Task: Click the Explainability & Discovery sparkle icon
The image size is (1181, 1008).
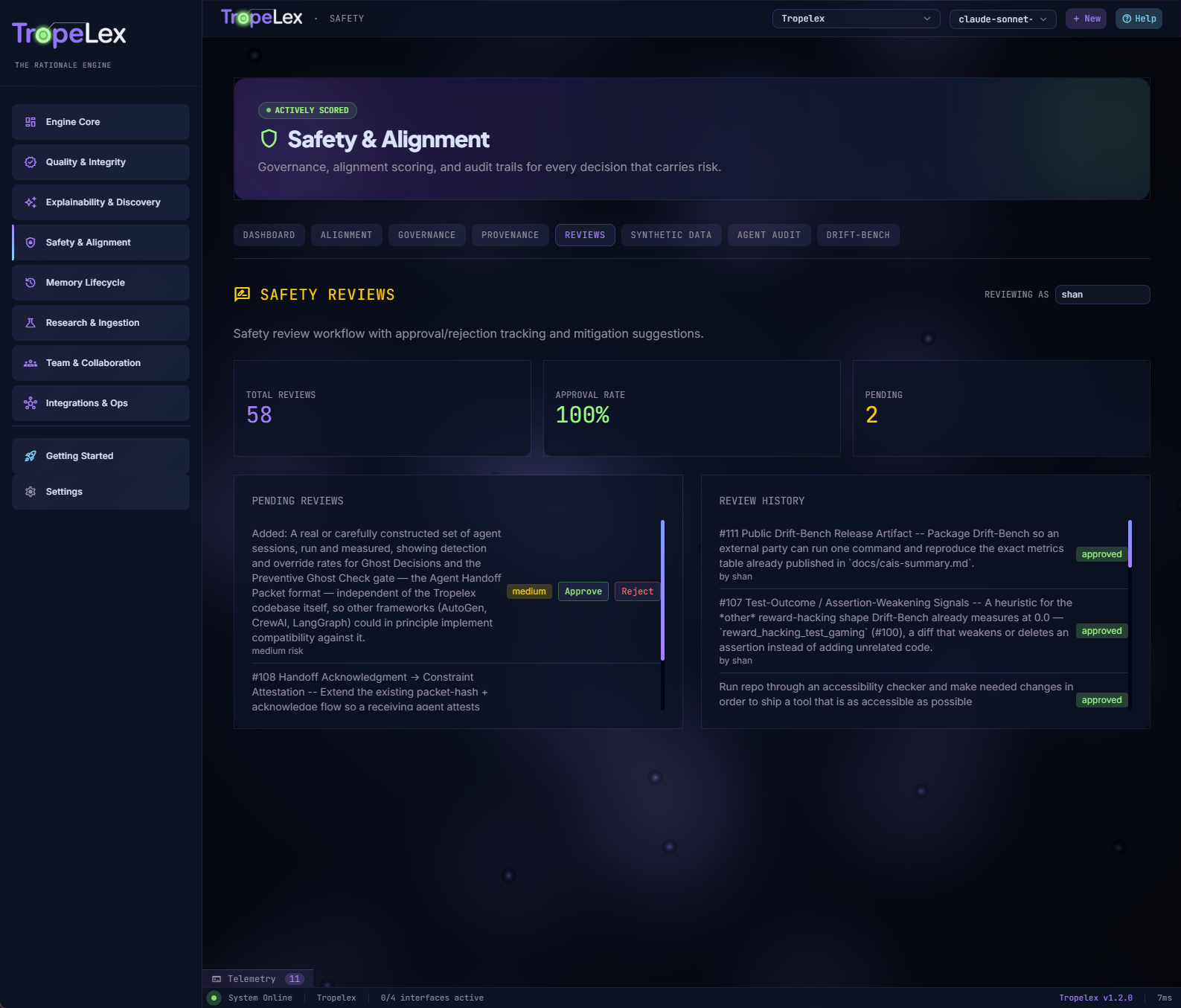Action: [31, 202]
